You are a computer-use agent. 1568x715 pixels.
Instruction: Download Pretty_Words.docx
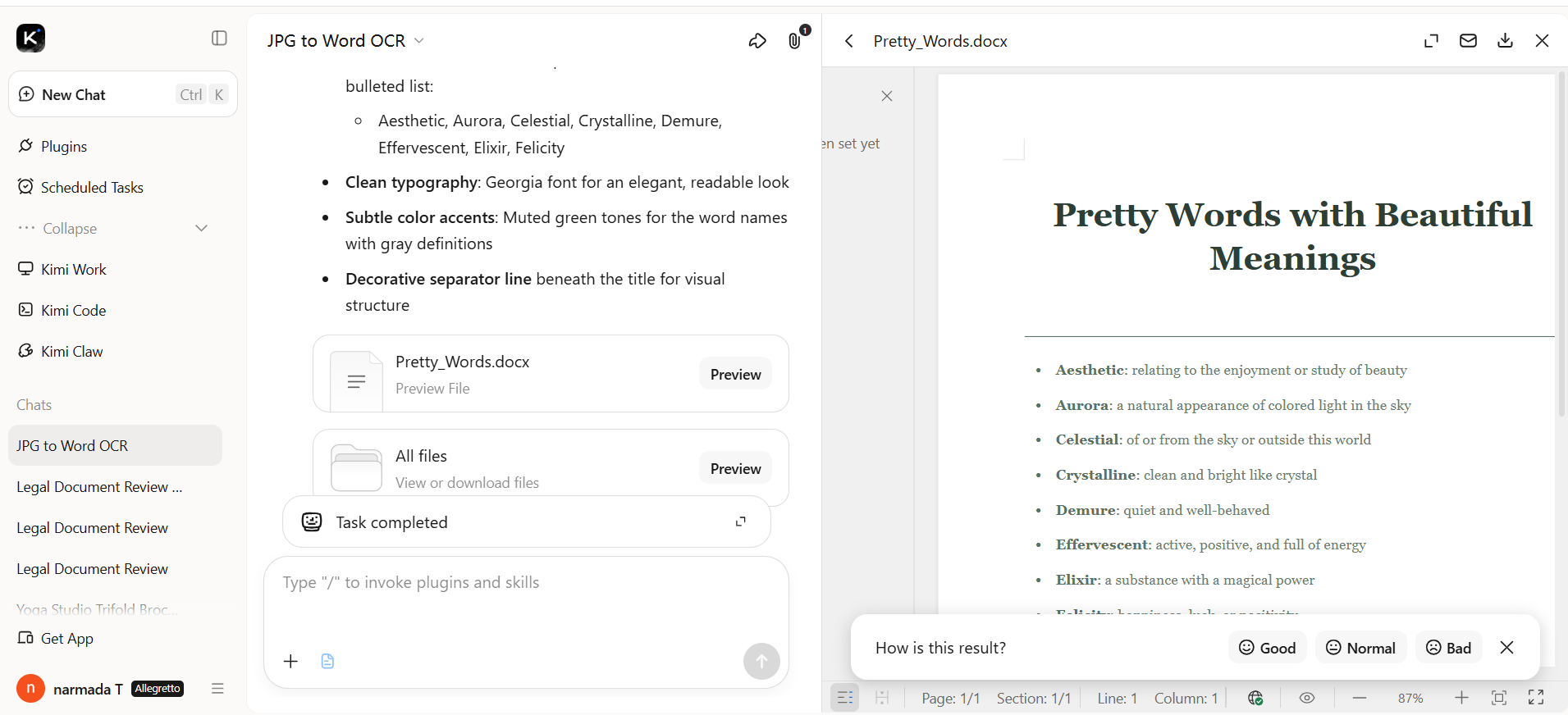point(1505,41)
